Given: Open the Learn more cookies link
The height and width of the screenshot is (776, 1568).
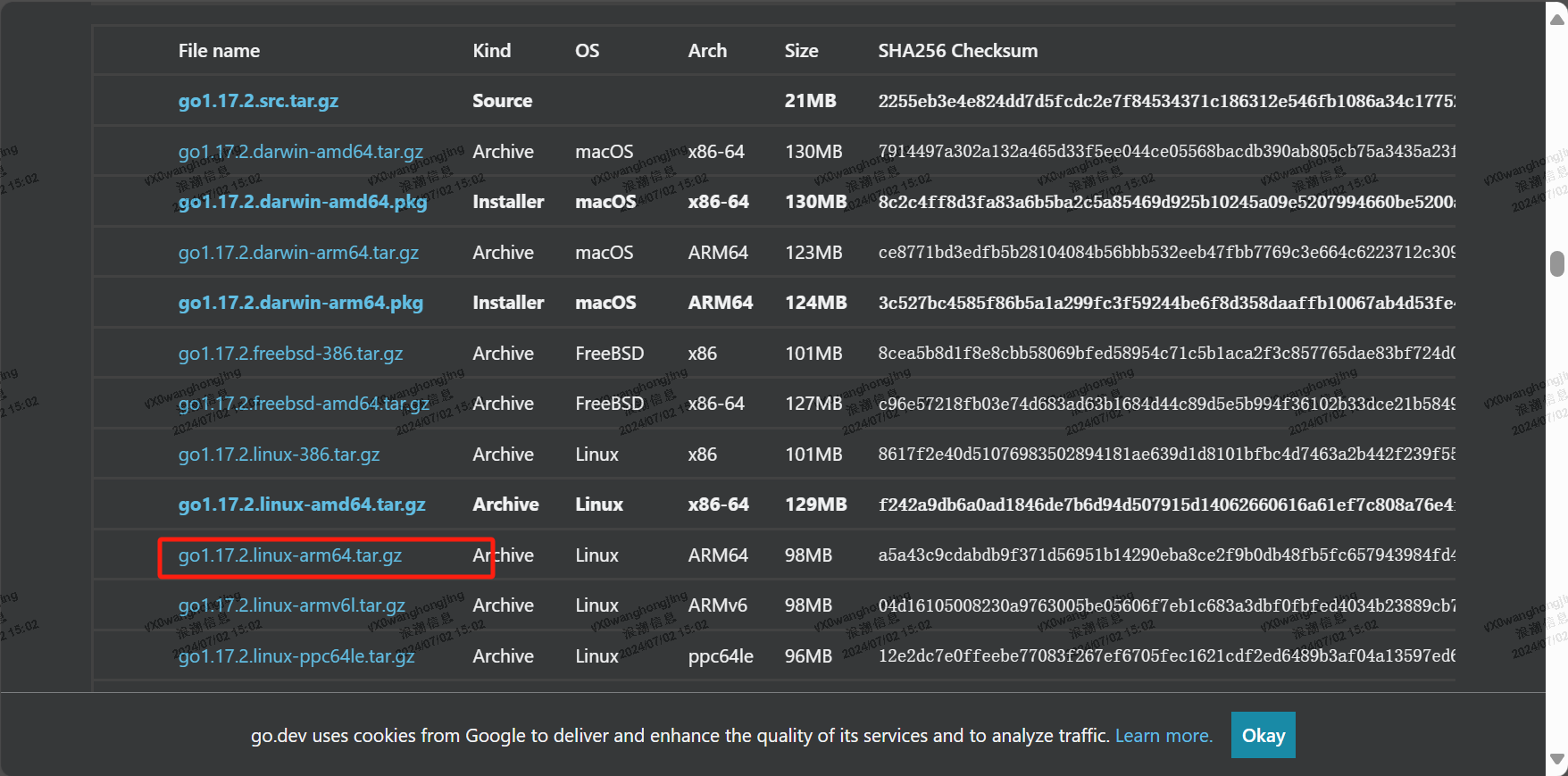Looking at the screenshot, I should pyautogui.click(x=1163, y=736).
